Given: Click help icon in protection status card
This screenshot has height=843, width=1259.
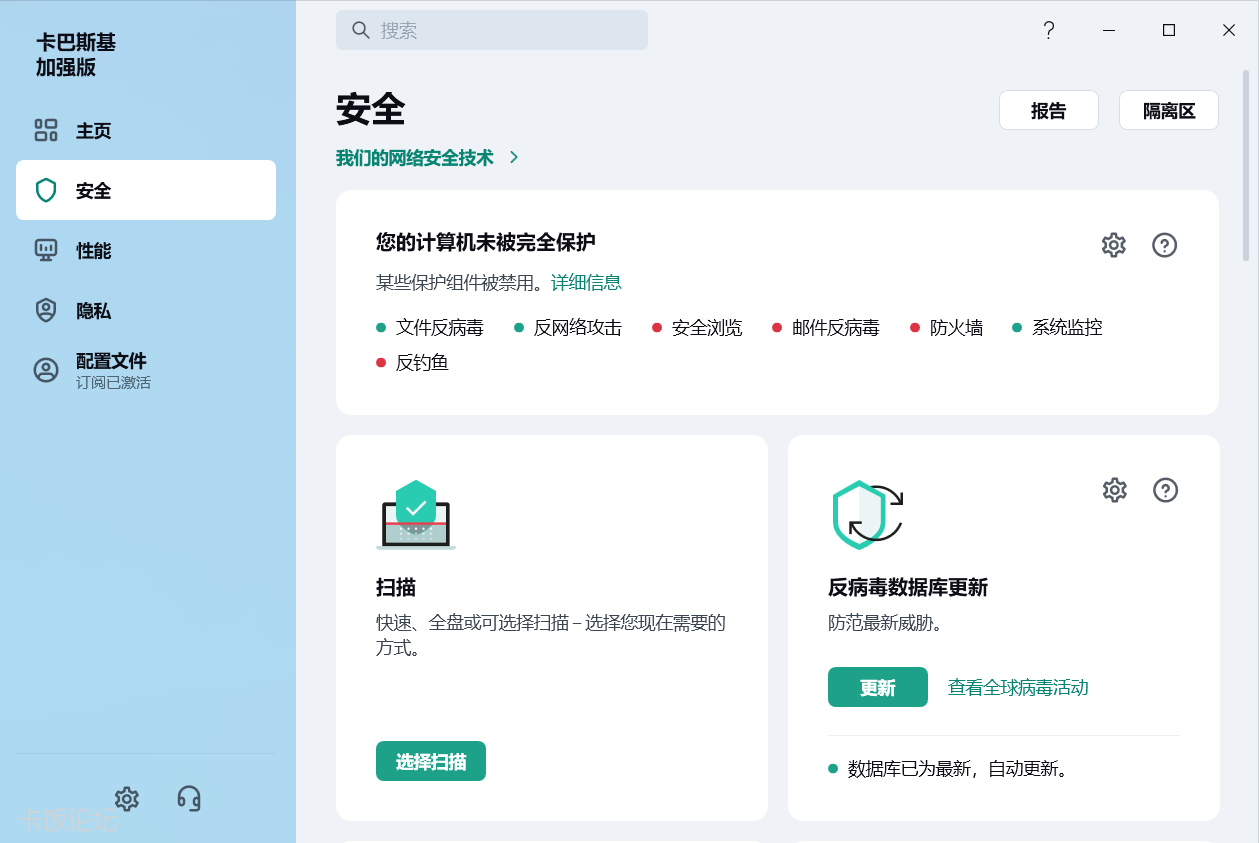Looking at the screenshot, I should tap(1164, 245).
